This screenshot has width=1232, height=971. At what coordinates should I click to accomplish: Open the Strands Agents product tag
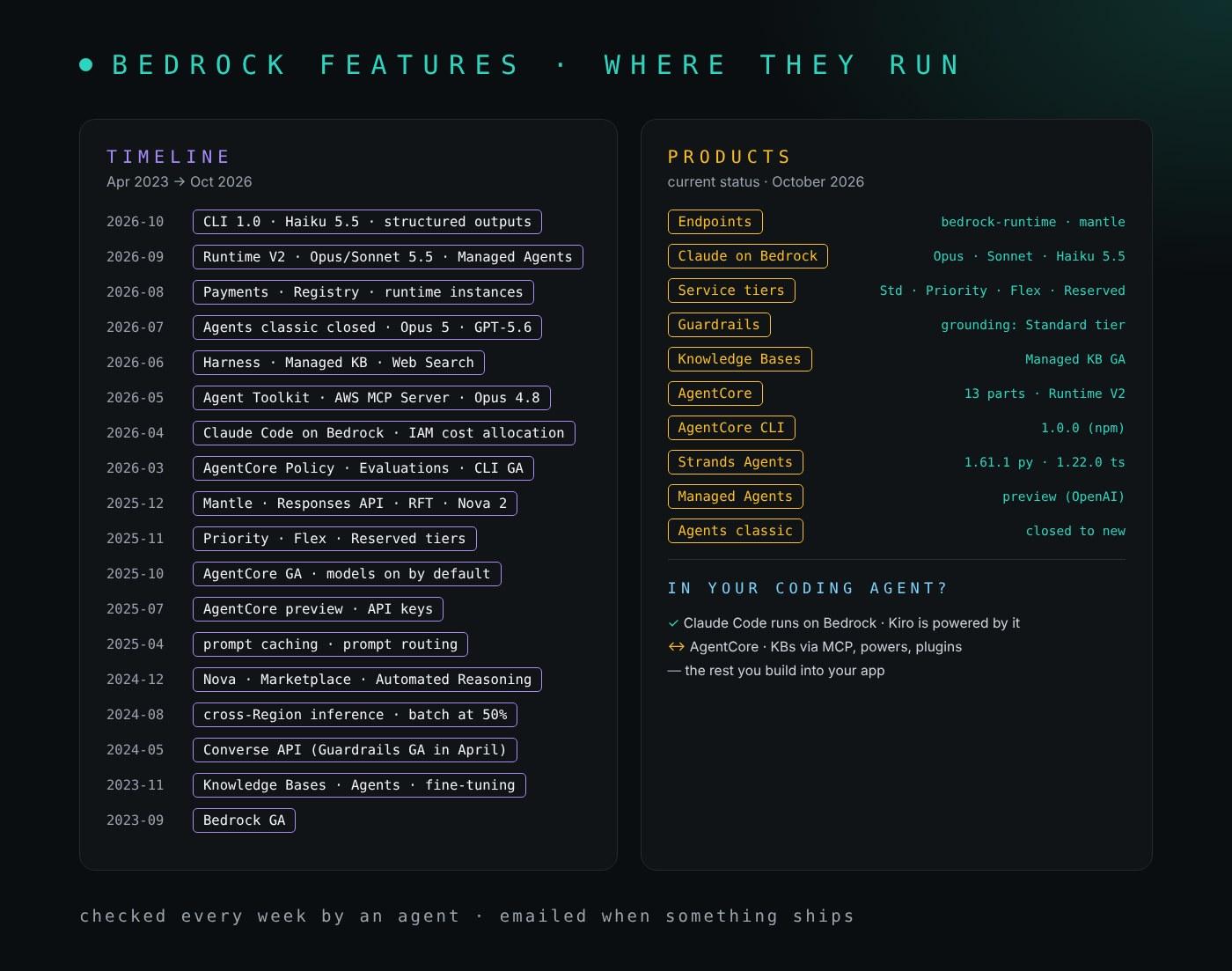735,462
